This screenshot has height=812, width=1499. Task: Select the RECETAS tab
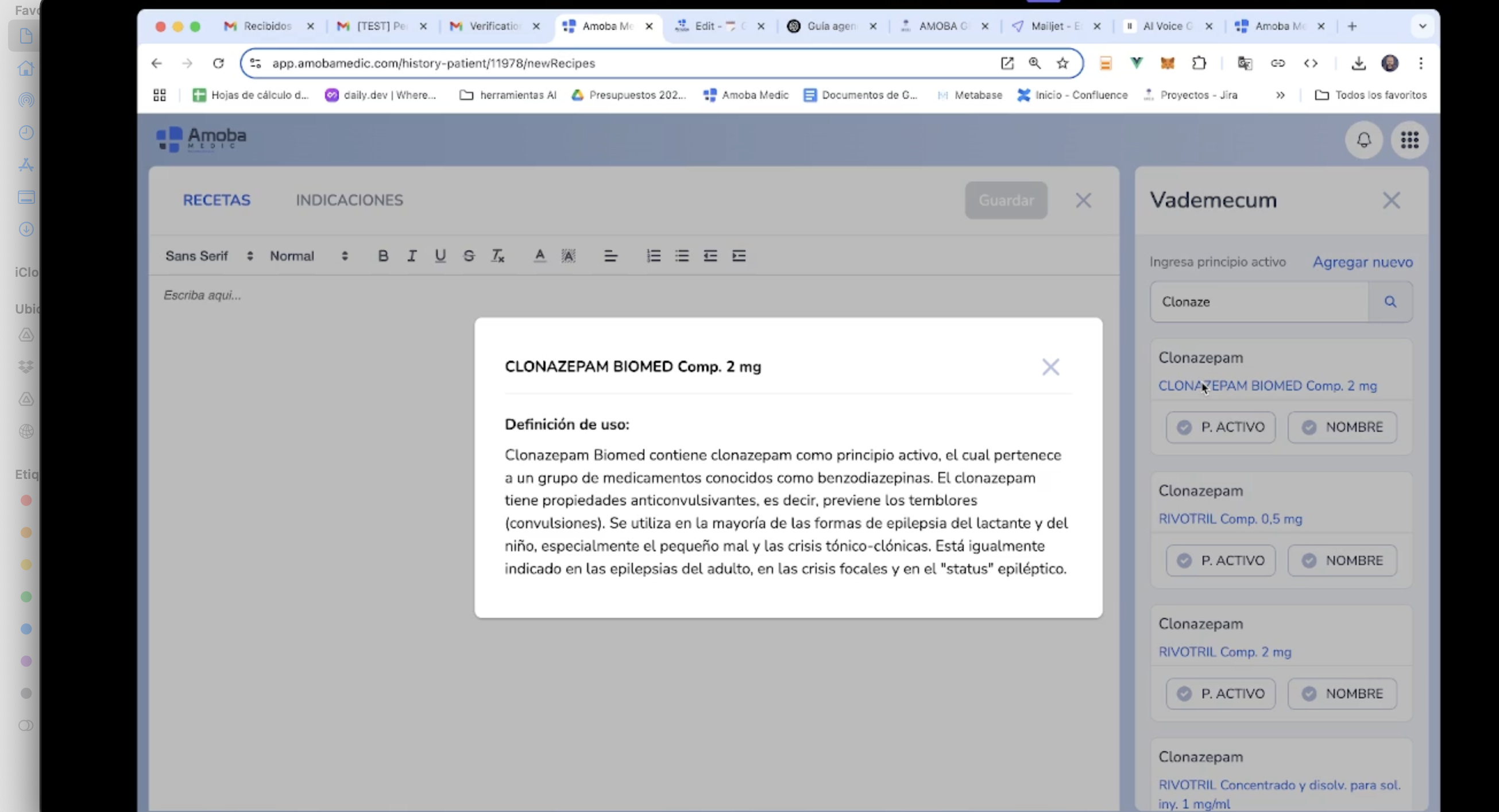[217, 200]
